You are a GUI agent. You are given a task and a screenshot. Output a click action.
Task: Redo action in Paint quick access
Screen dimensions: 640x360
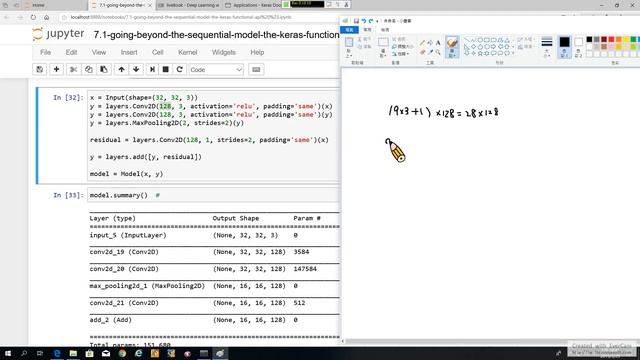coord(371,21)
